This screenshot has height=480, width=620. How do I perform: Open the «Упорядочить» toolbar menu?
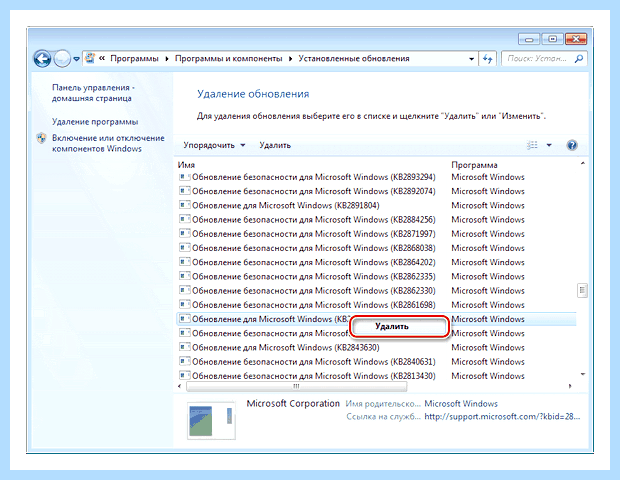[214, 145]
